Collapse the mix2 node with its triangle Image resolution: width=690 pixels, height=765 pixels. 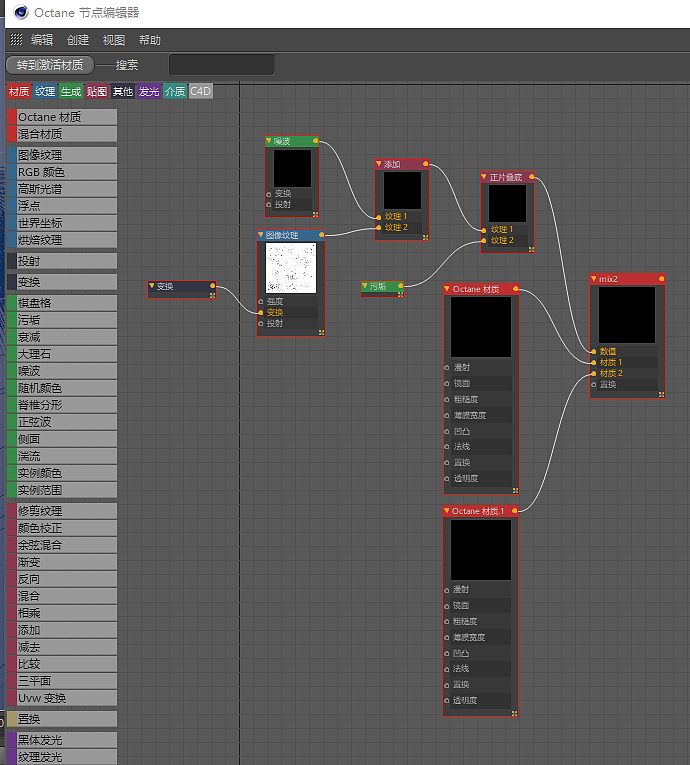tap(593, 278)
